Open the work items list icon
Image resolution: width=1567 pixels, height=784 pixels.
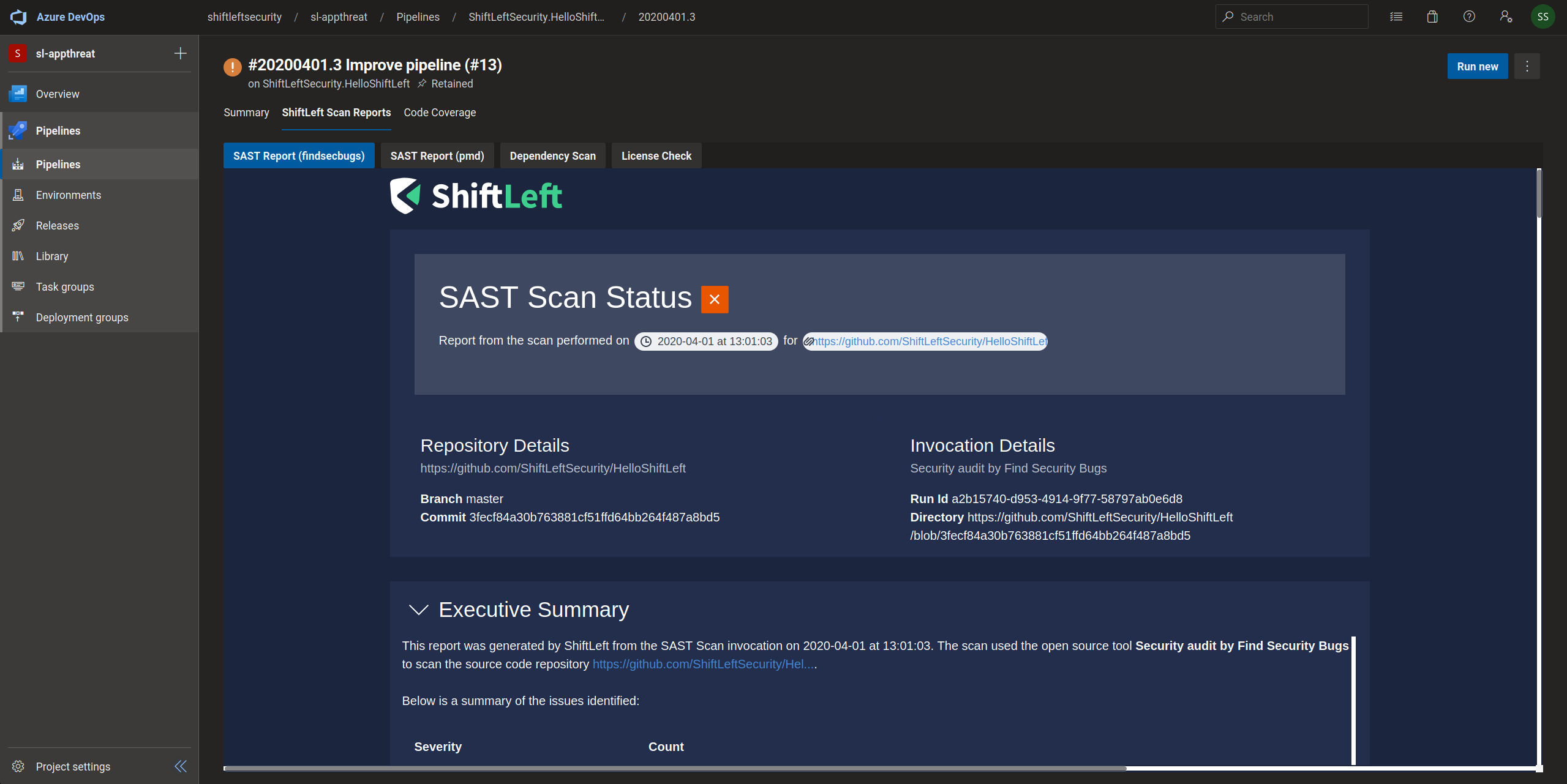coord(1396,17)
